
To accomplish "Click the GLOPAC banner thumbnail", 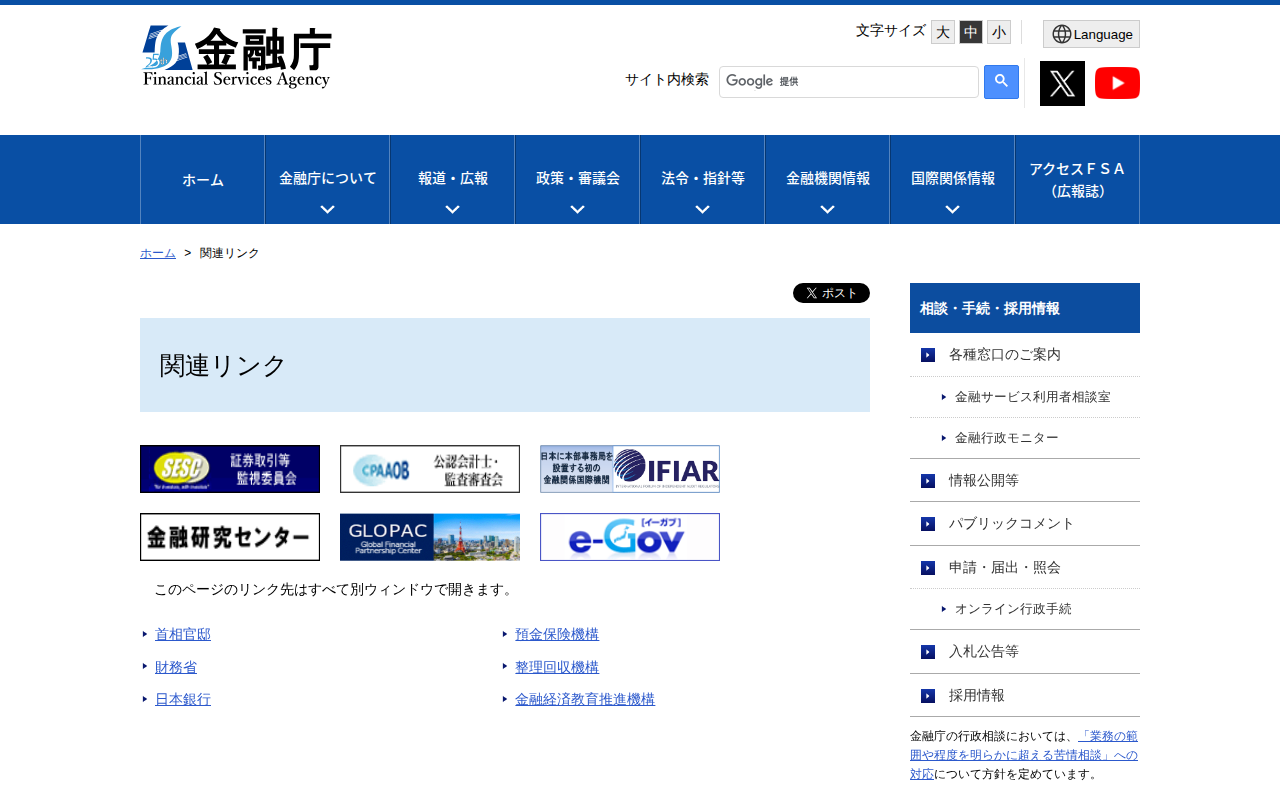I will tap(430, 537).
